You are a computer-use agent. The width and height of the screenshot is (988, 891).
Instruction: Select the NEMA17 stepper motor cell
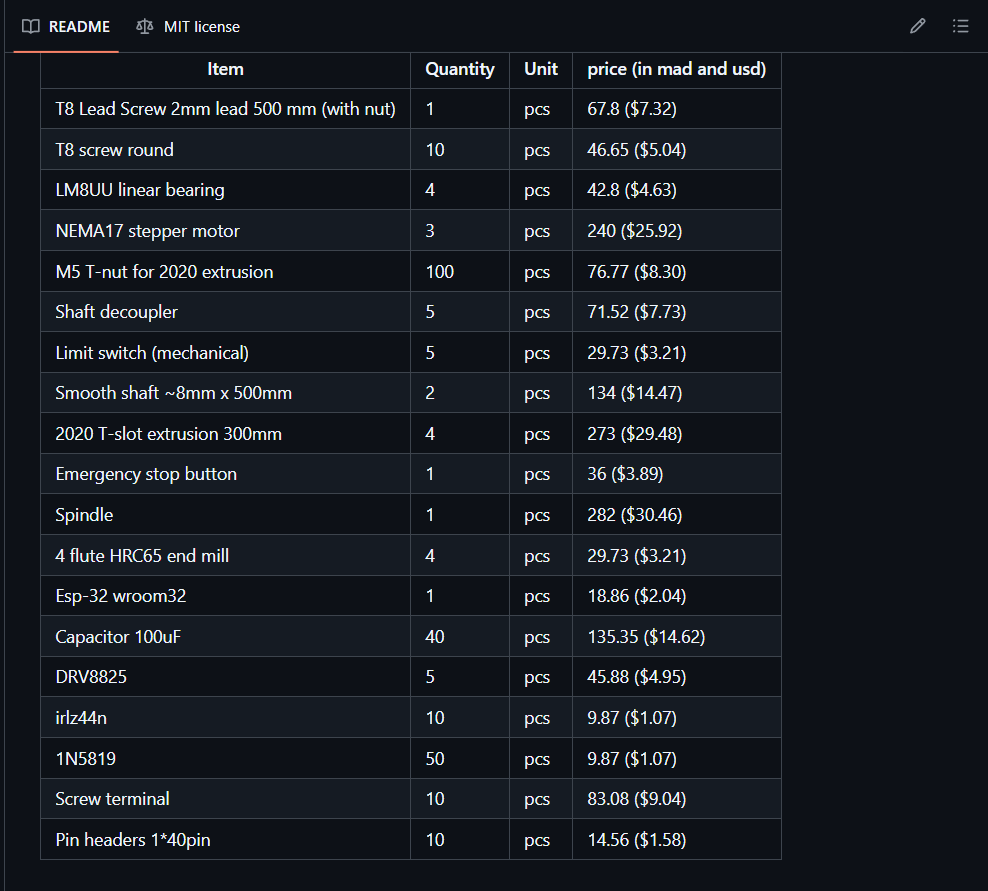click(148, 231)
